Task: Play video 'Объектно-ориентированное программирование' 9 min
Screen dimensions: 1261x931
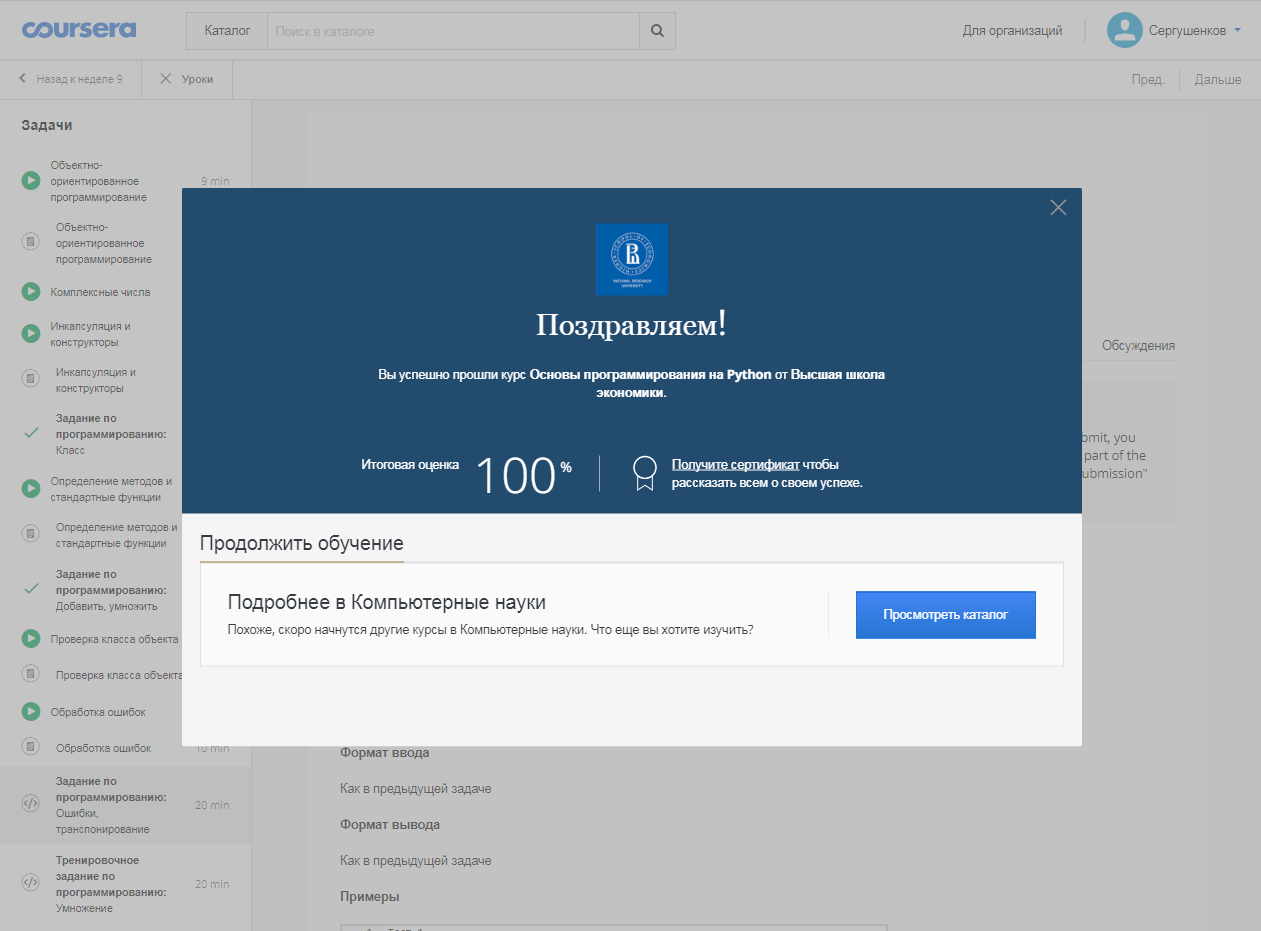Action: 31,181
